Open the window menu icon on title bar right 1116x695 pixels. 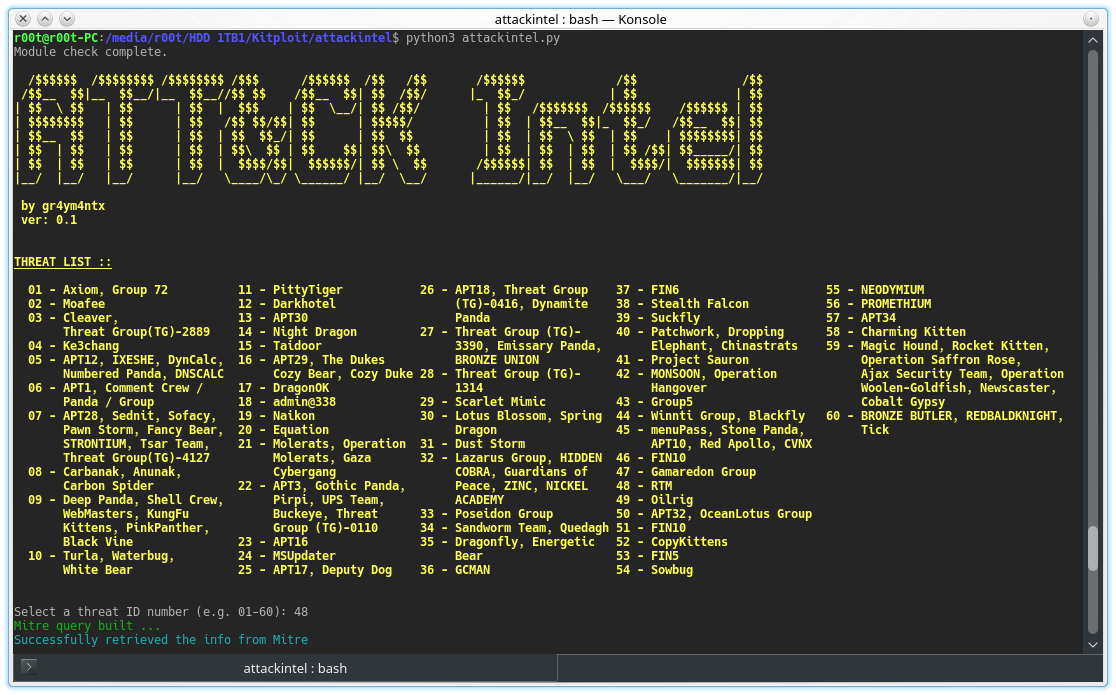click(1092, 18)
